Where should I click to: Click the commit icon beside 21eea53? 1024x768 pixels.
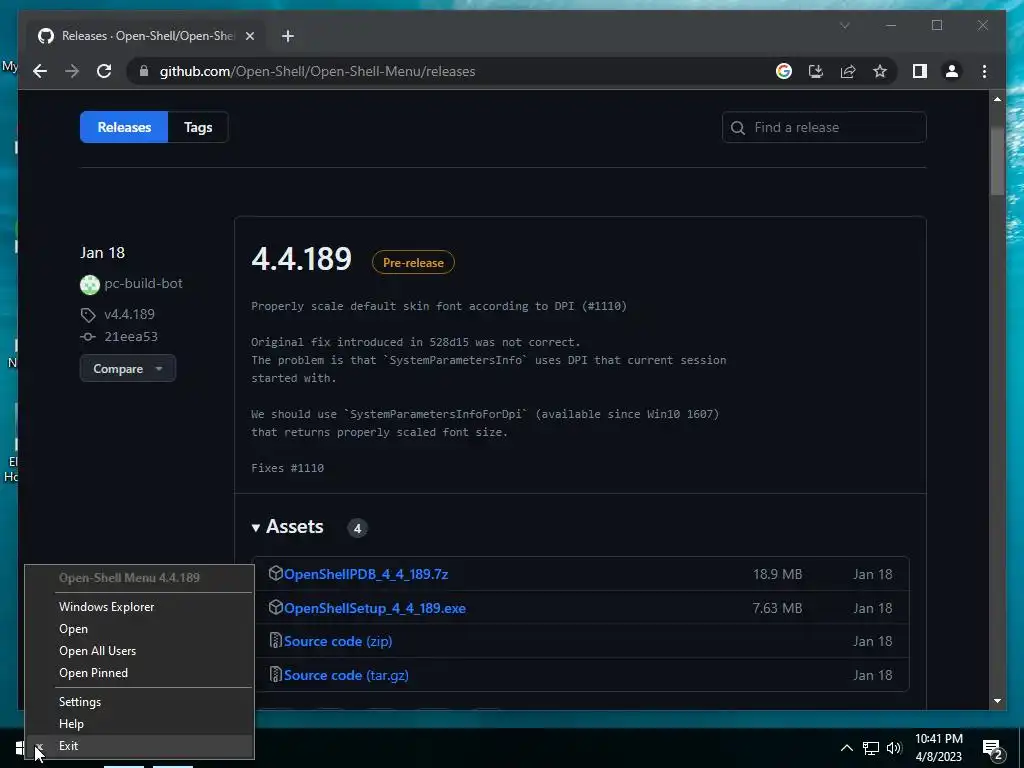(x=88, y=337)
